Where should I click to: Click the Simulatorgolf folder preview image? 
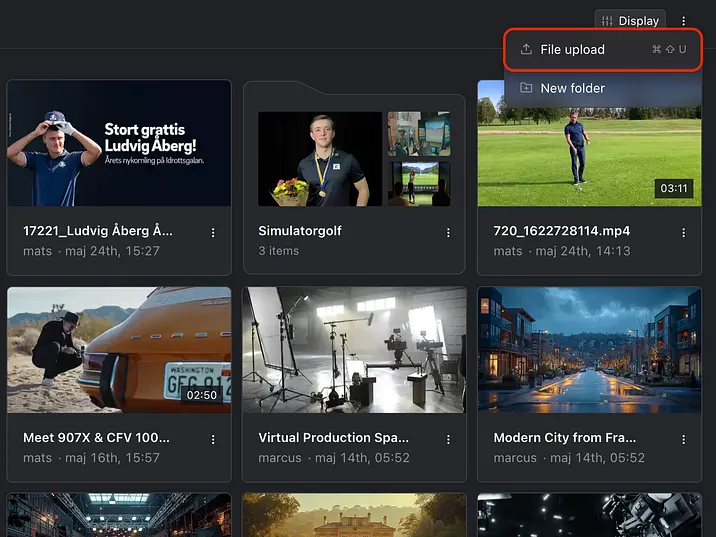(320, 158)
